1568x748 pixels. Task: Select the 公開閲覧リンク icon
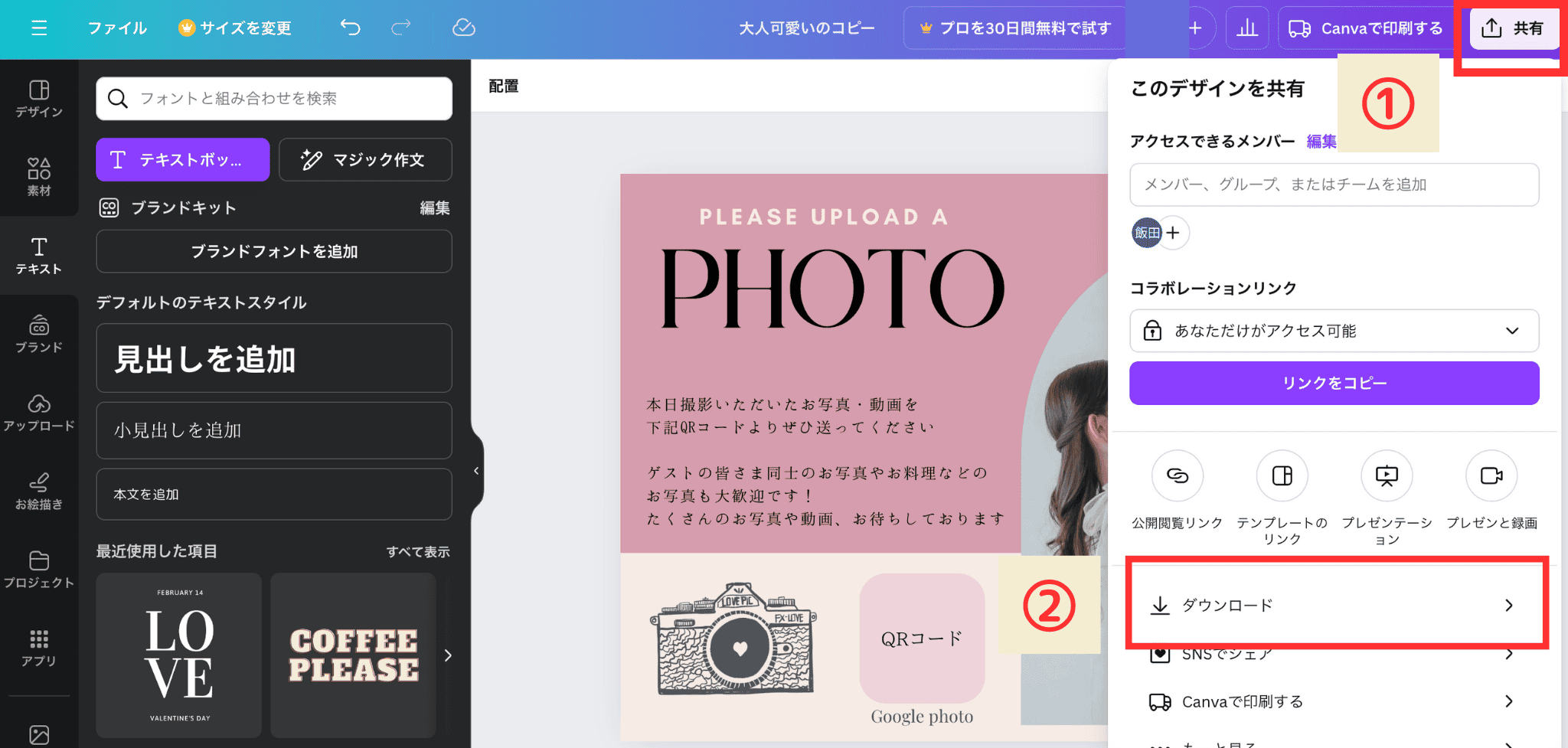pos(1177,476)
